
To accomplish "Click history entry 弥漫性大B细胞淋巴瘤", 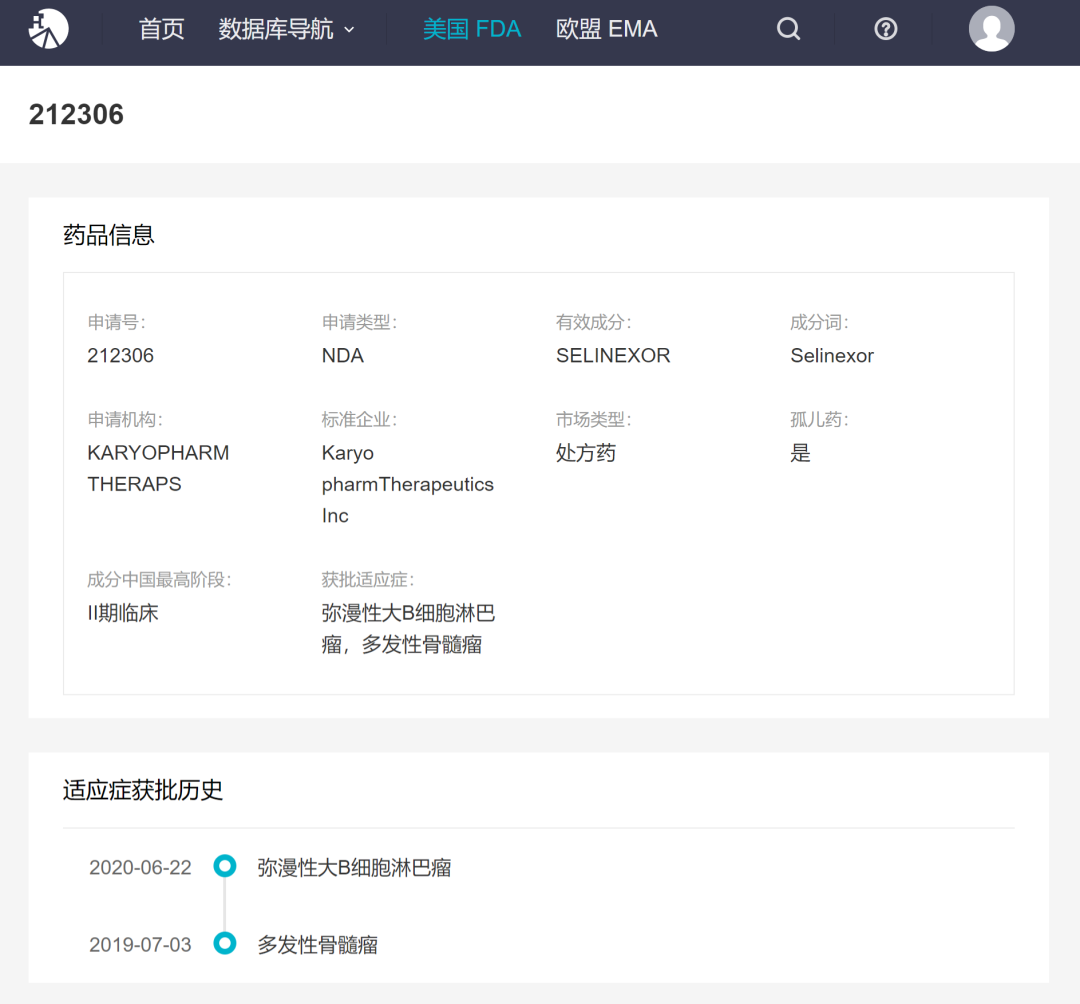I will 354,867.
